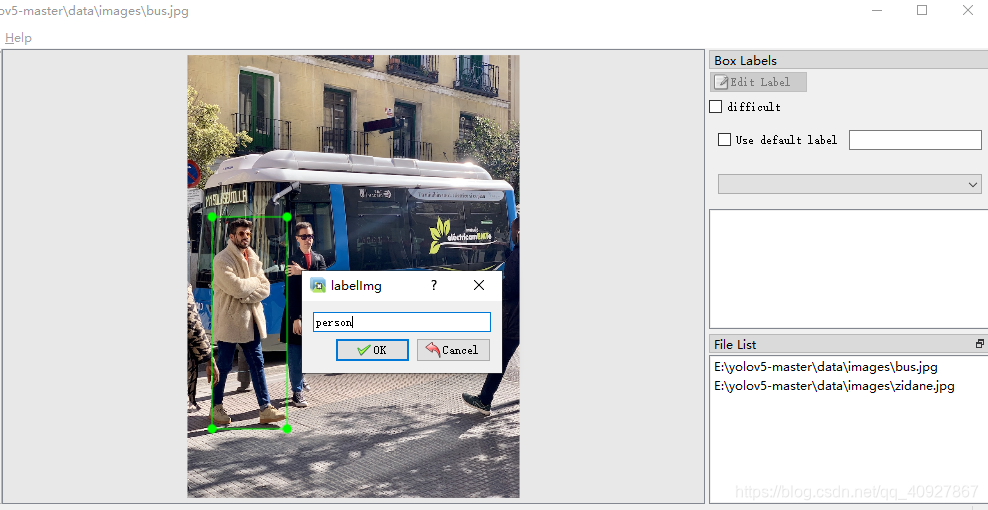Select bus.jpg in the File List
This screenshot has width=988, height=510.
pos(825,366)
